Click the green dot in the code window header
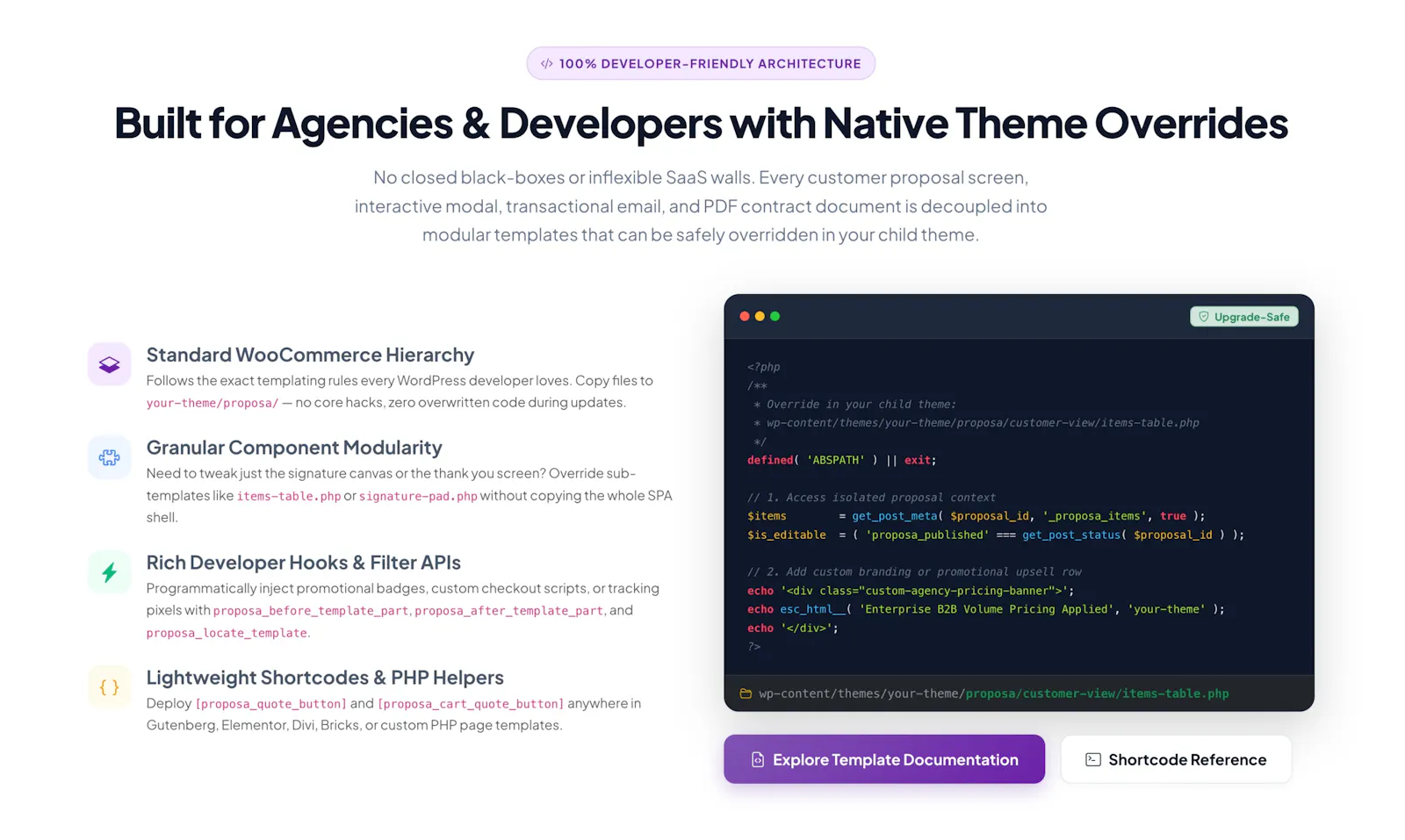 pyautogui.click(x=775, y=316)
